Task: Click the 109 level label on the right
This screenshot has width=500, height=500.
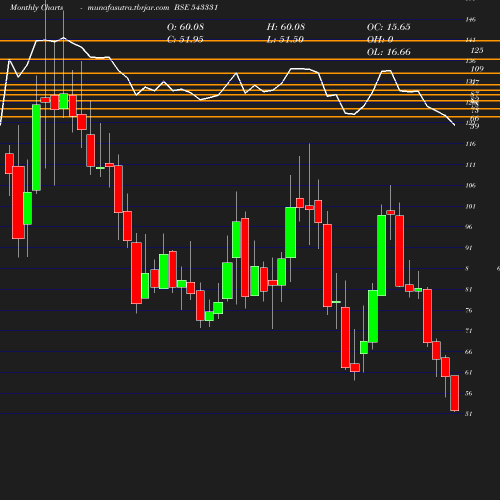Action: point(477,69)
